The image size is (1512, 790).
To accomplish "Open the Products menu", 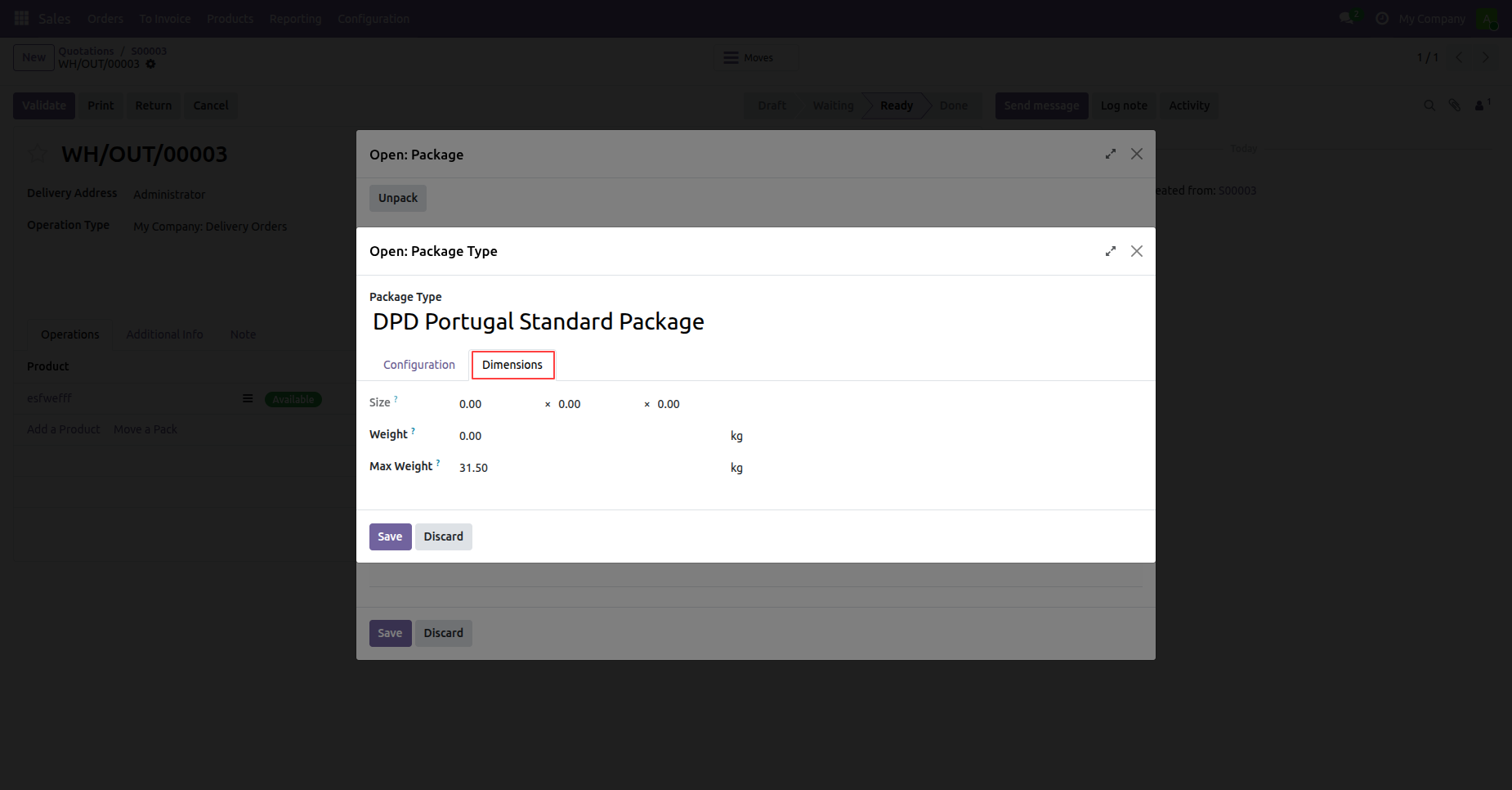I will point(230,19).
